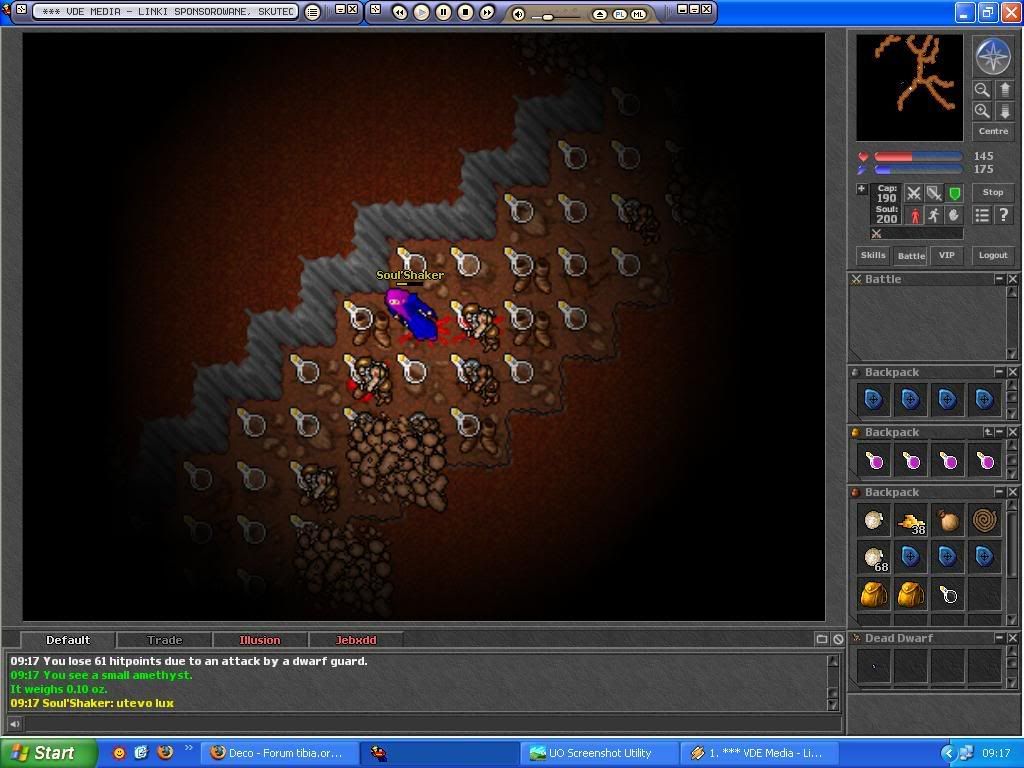Skip to next track in Winamp
The width and height of the screenshot is (1024, 768).
pos(487,12)
